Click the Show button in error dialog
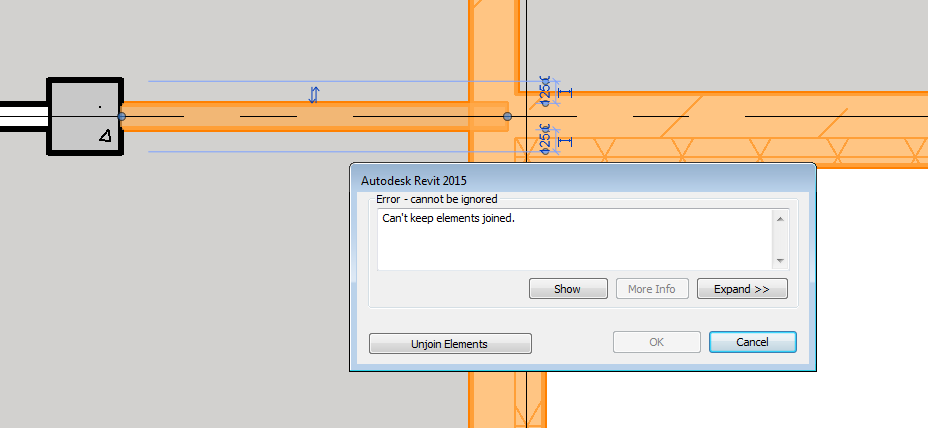The height and width of the screenshot is (428, 928). (568, 289)
